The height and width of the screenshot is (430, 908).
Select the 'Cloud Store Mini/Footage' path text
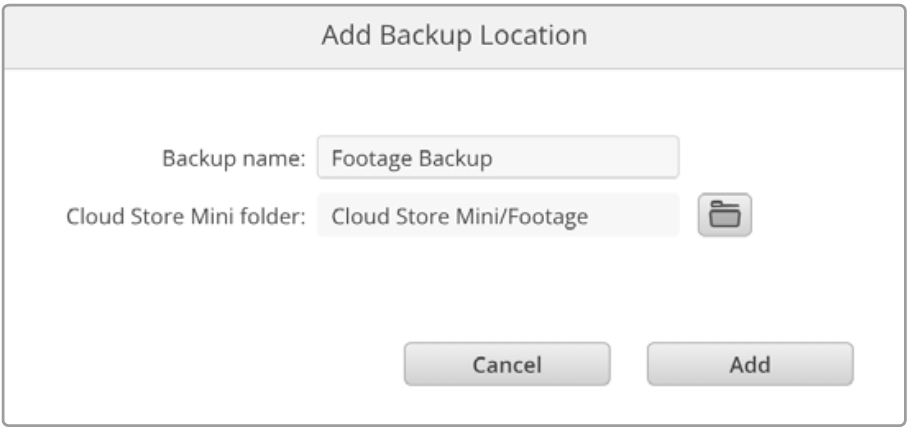pos(459,216)
